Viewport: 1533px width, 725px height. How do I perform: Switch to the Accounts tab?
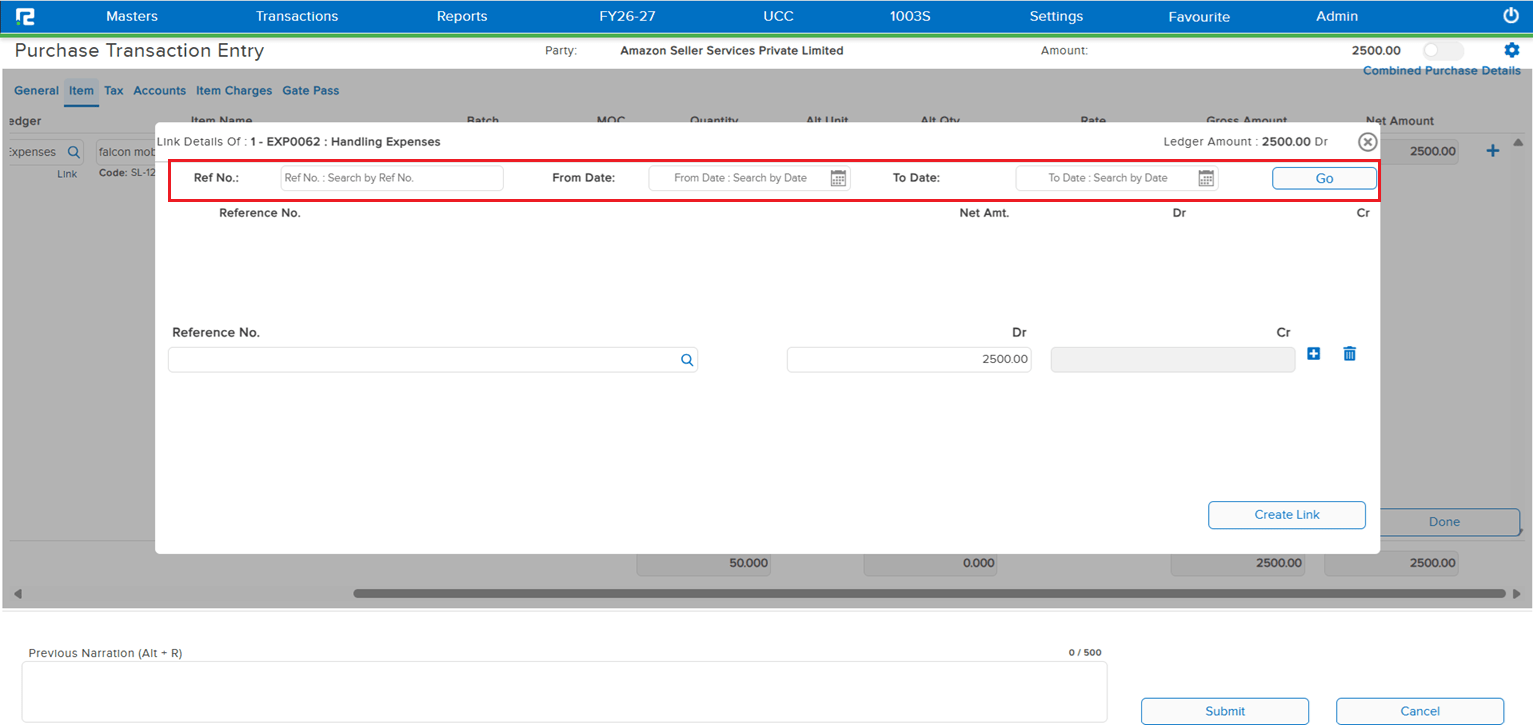(x=160, y=91)
